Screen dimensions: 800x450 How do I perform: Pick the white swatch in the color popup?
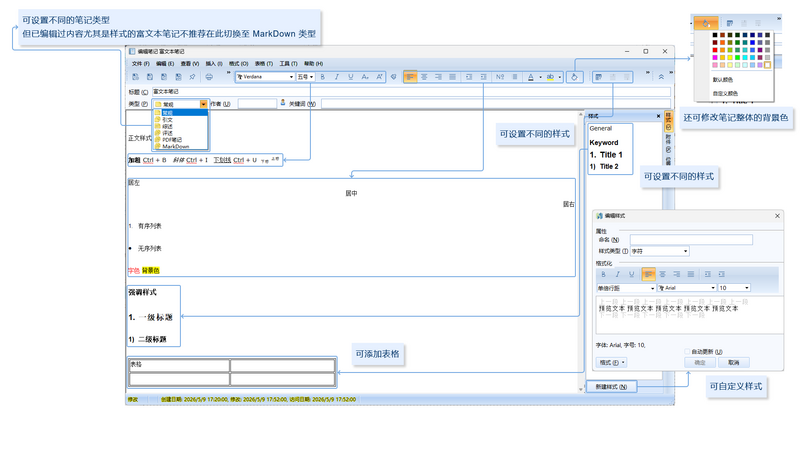767,65
